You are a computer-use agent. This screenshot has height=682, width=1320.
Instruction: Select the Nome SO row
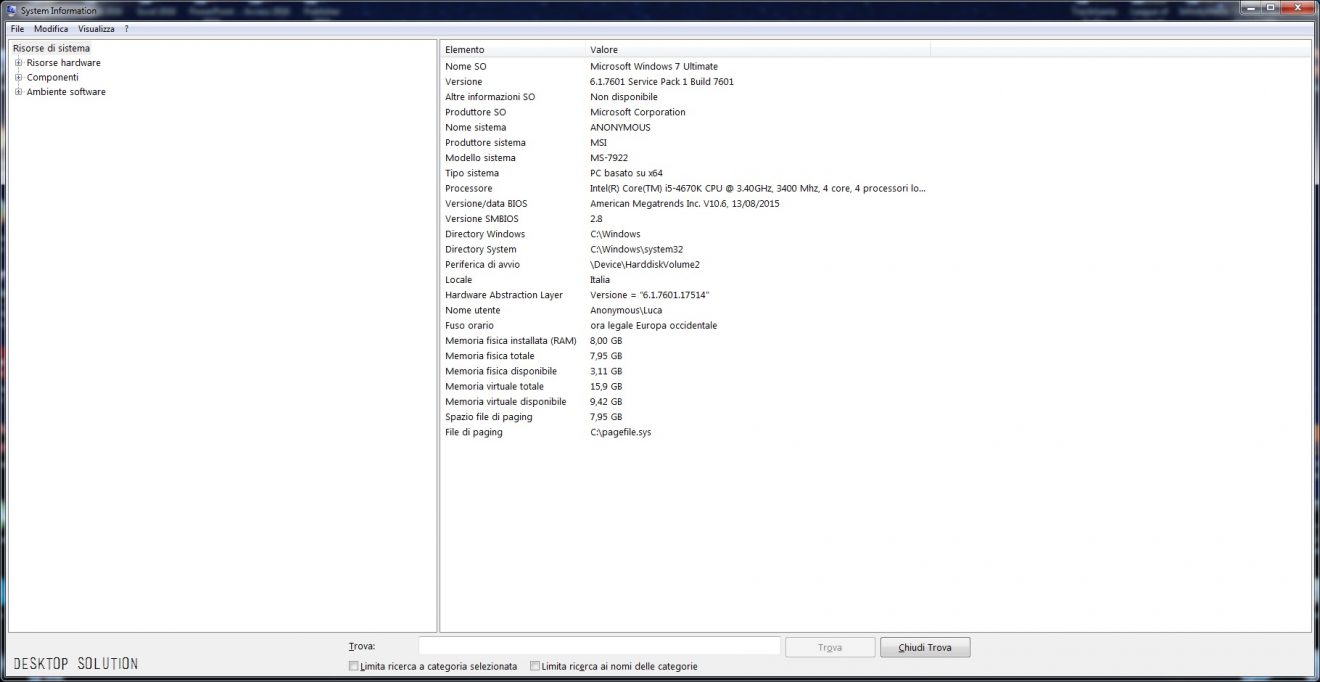pos(685,66)
